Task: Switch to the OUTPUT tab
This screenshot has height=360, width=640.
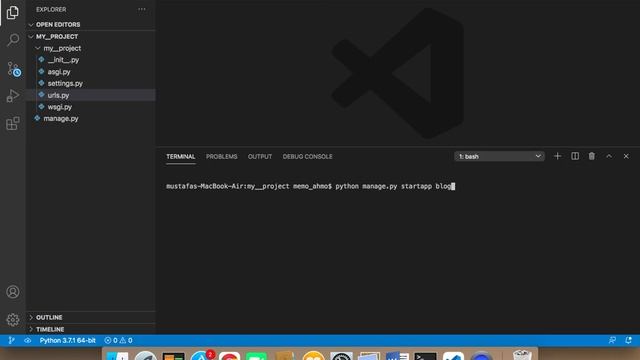Action: coord(260,157)
